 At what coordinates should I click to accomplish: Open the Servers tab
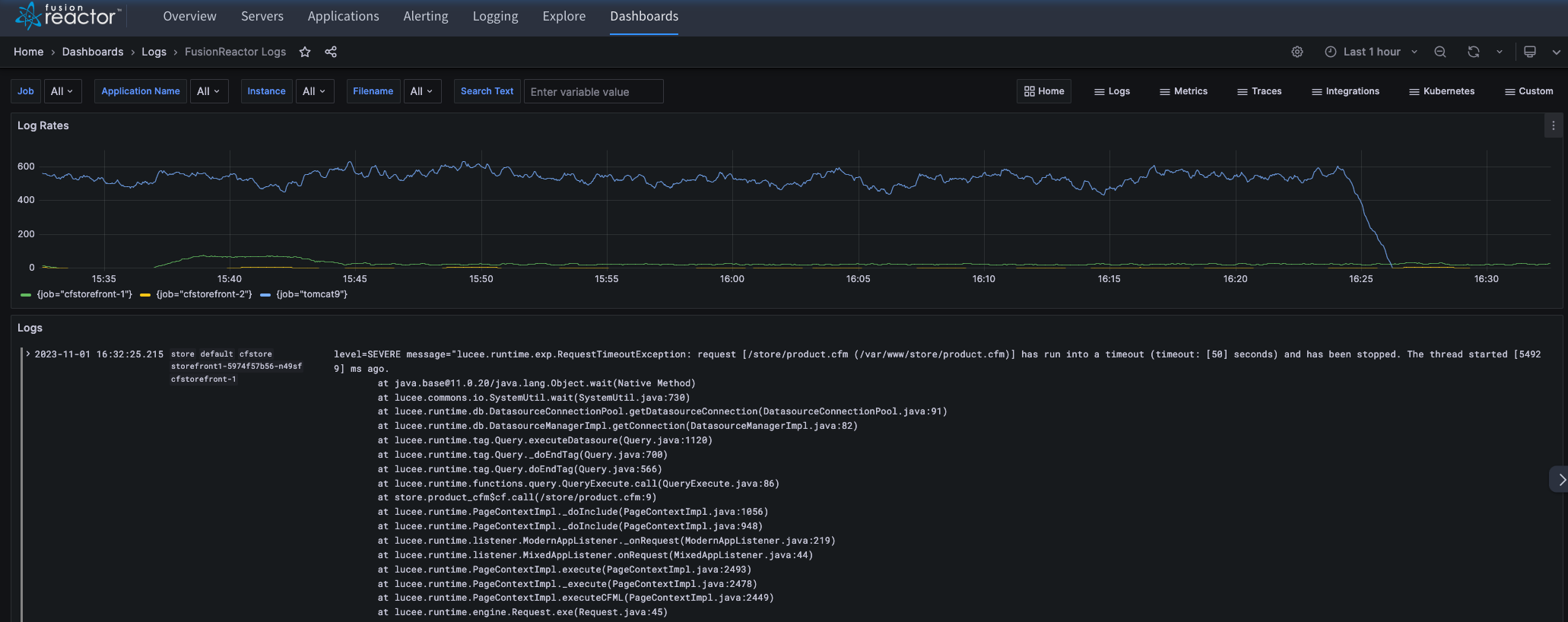[x=262, y=16]
